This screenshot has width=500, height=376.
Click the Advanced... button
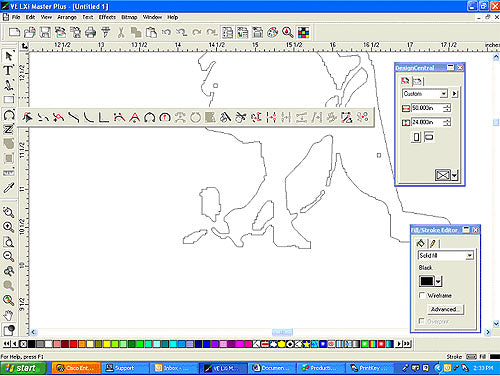click(x=444, y=309)
